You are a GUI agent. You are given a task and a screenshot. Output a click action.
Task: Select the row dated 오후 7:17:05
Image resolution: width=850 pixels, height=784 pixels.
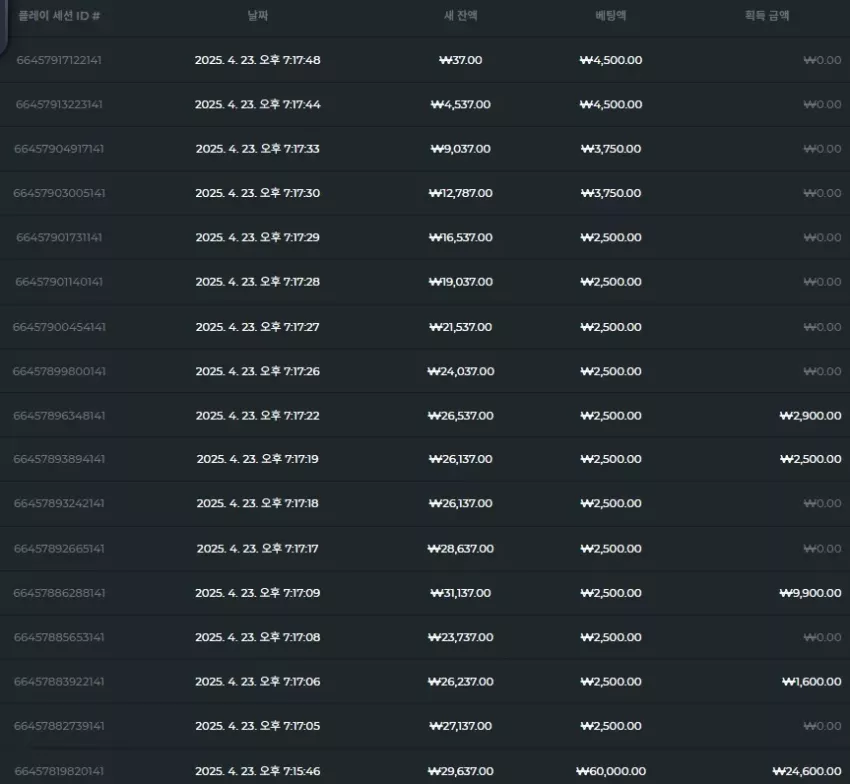(425, 726)
